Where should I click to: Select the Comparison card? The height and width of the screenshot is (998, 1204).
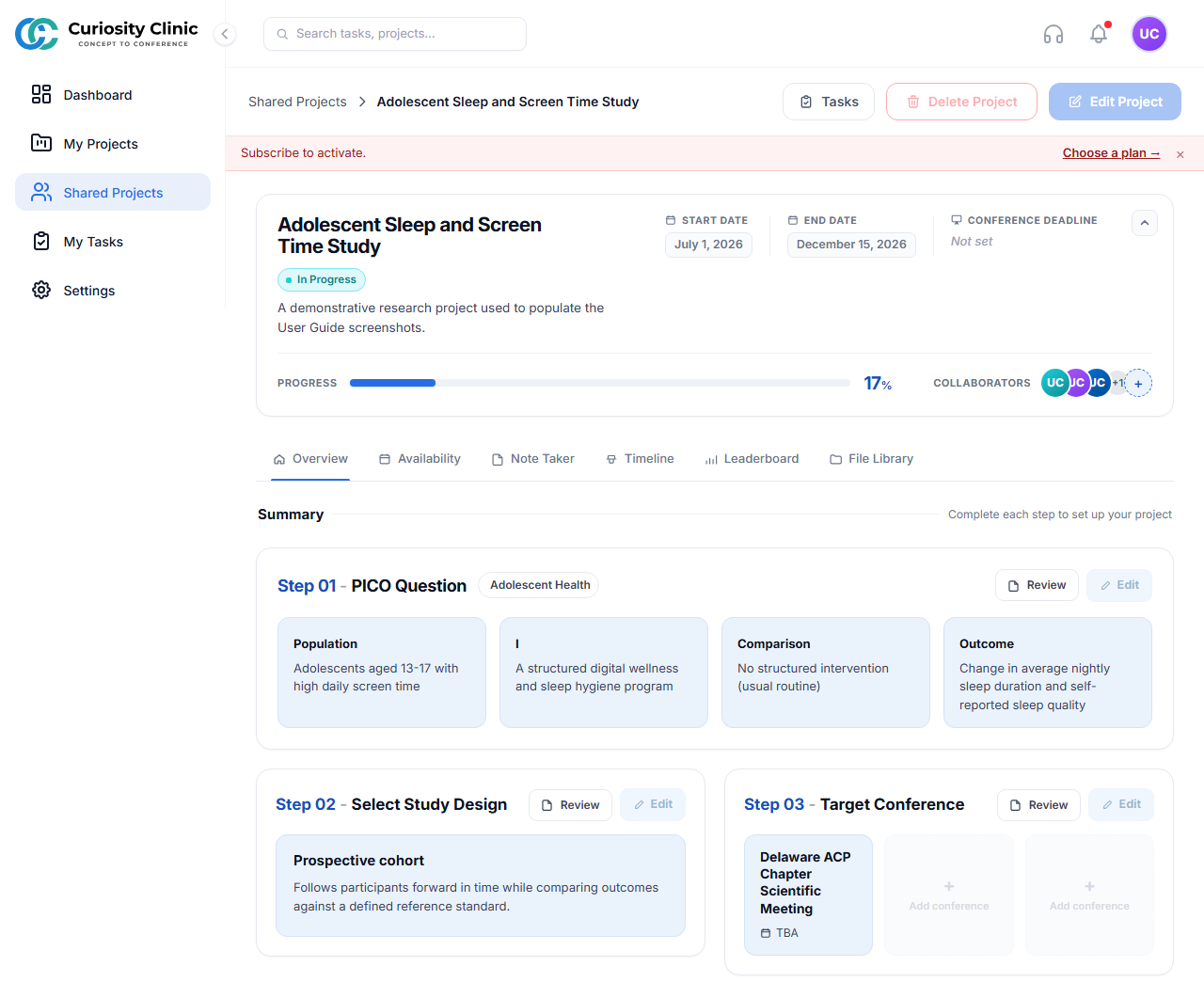(826, 673)
